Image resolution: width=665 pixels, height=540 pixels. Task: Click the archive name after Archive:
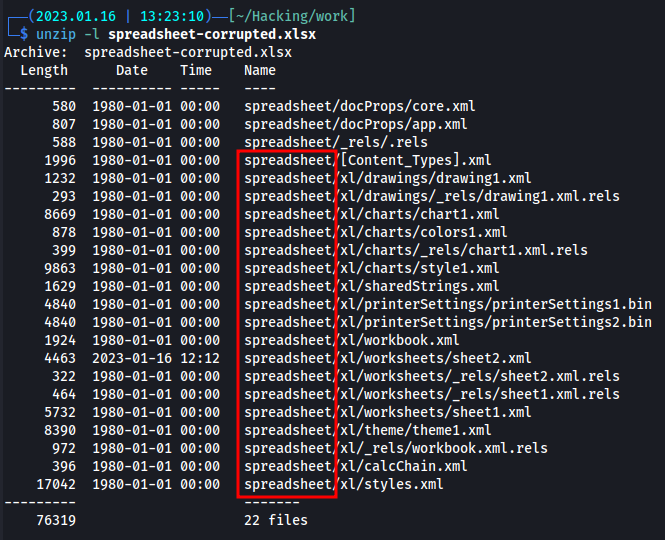[x=188, y=53]
